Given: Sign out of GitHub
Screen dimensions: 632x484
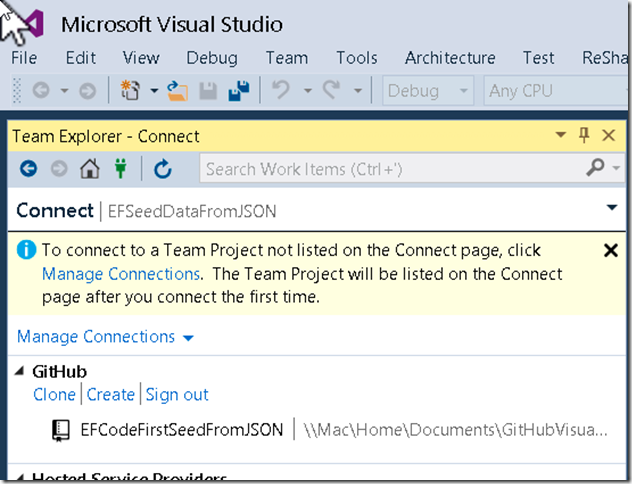Looking at the screenshot, I should click(x=177, y=395).
